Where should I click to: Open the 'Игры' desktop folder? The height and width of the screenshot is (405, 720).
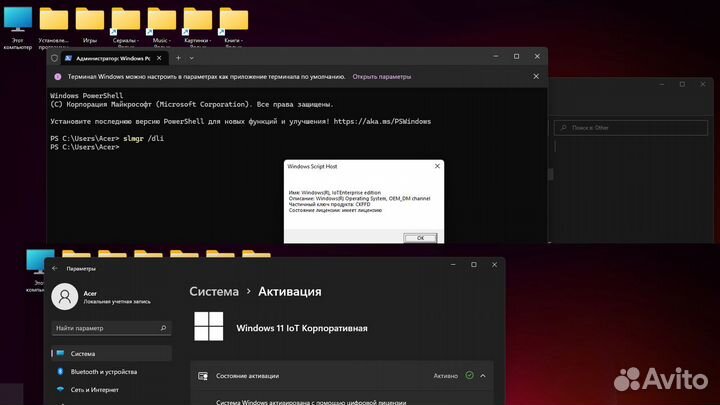[90, 26]
